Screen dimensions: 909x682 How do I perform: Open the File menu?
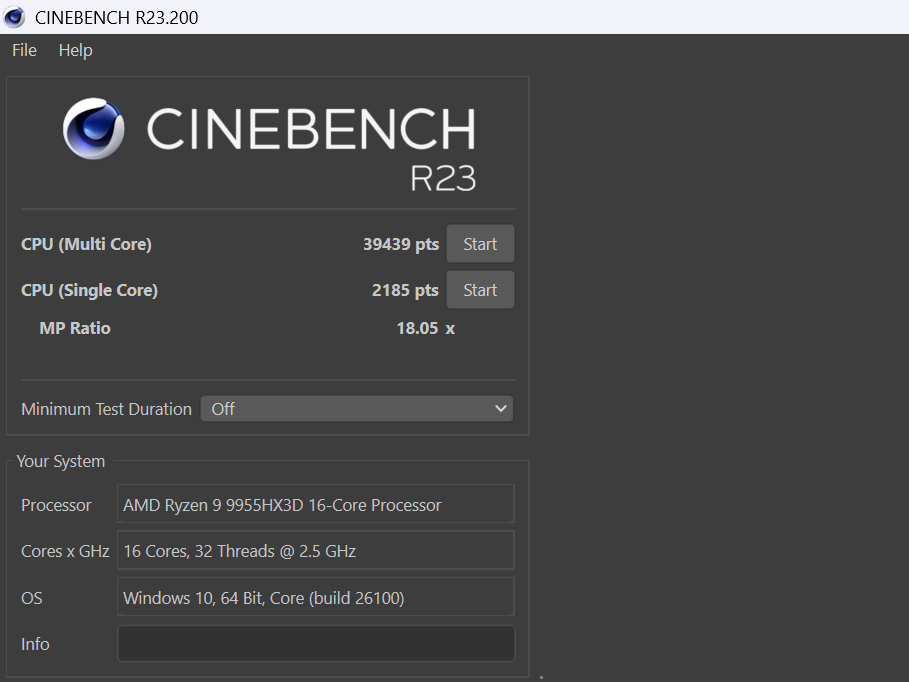pos(24,50)
